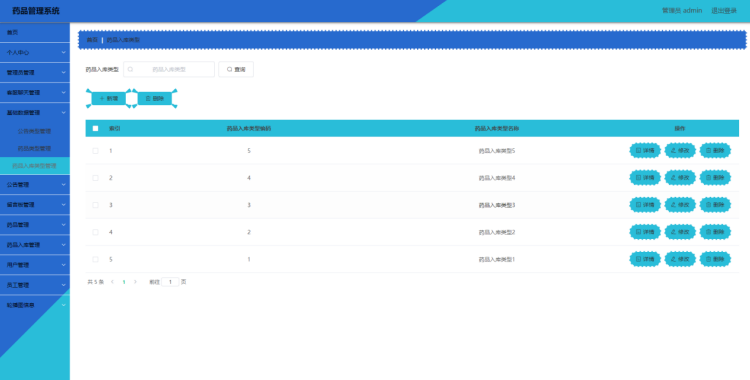This screenshot has height=380, width=750.
Task: Click cell text 药品入库类型5
Action: [497, 151]
